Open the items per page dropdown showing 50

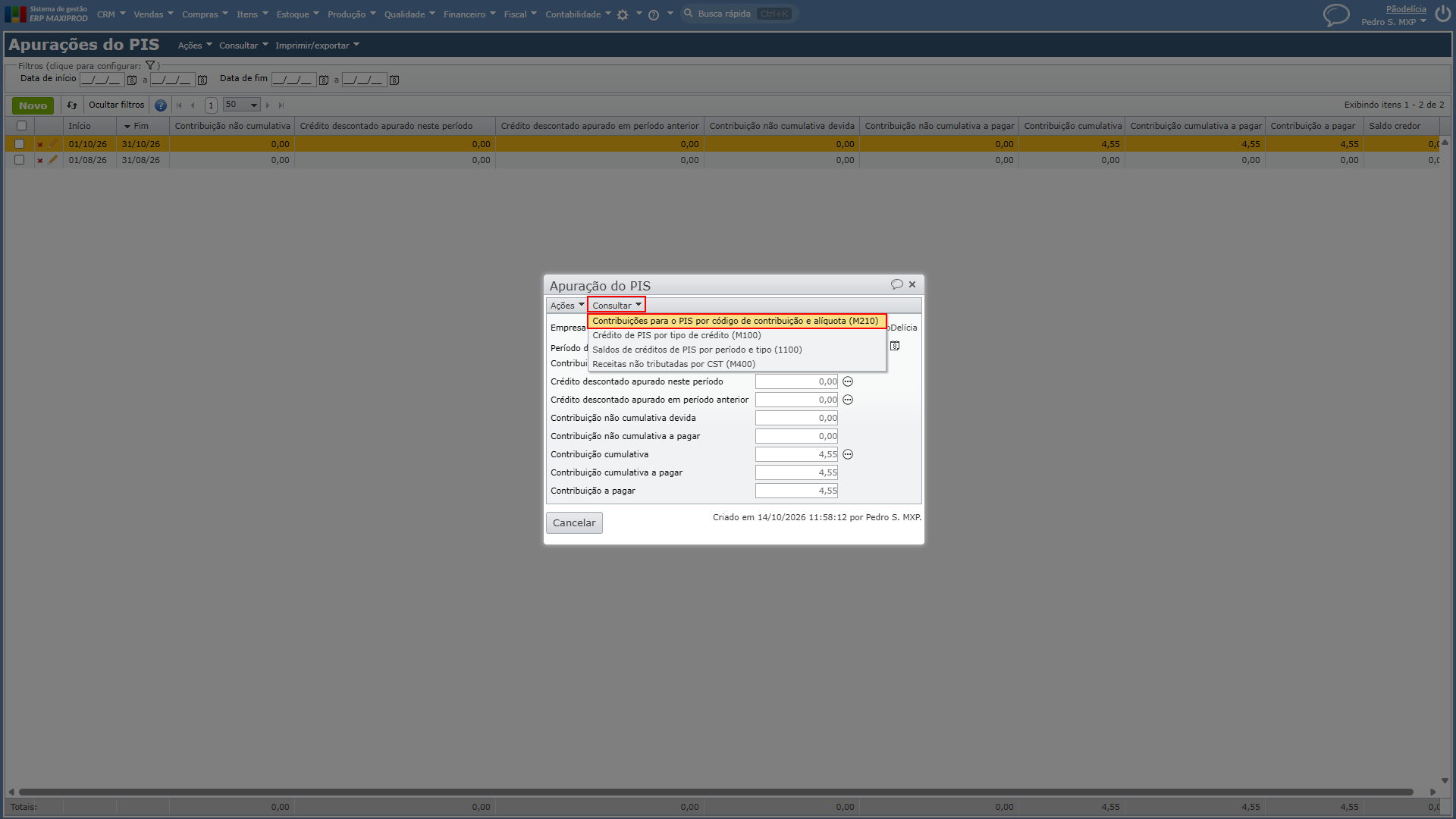click(x=242, y=105)
